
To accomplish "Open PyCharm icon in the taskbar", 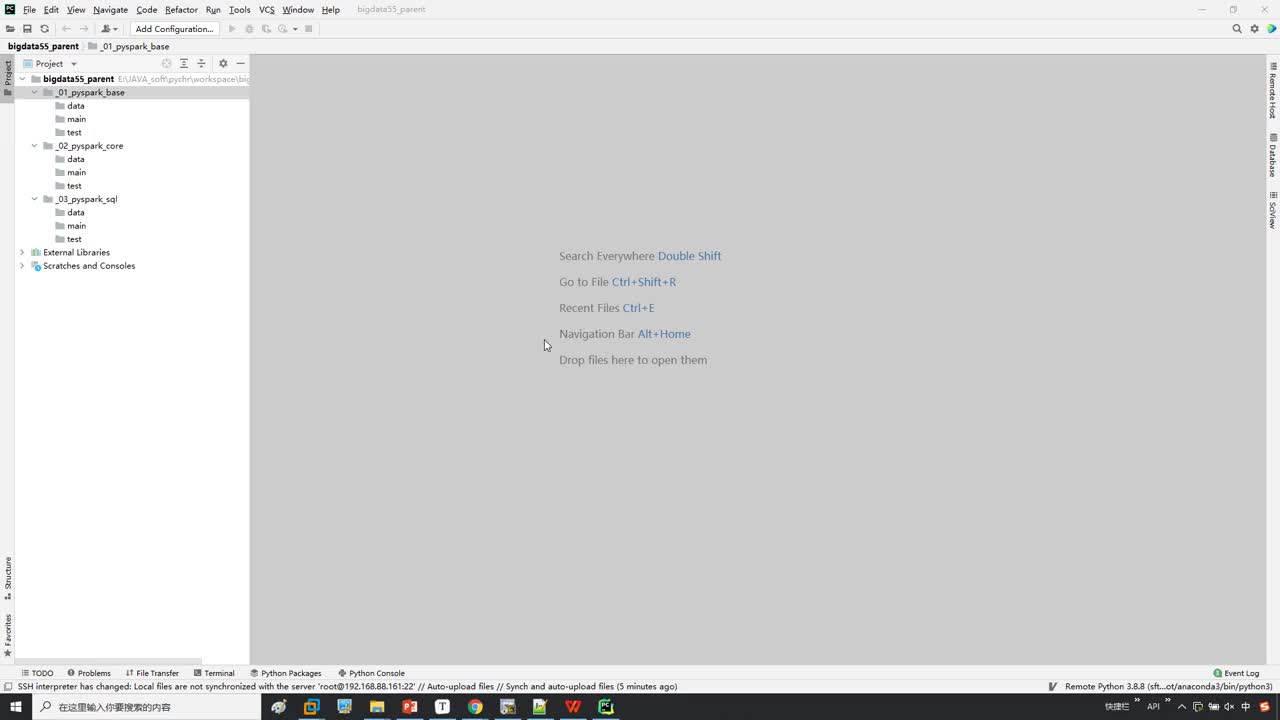I will (x=606, y=706).
